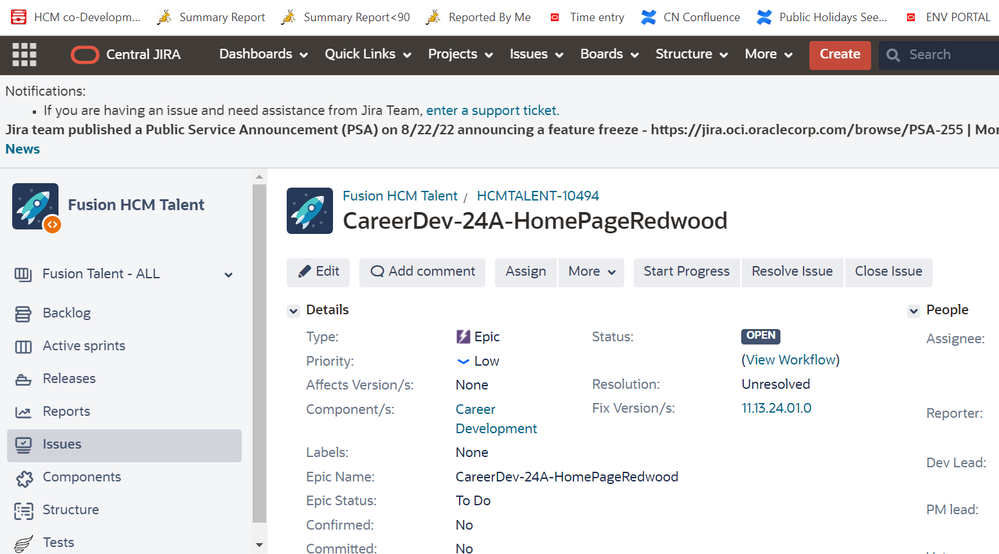Open the app switcher grid icon
The image size is (999, 554).
click(24, 55)
